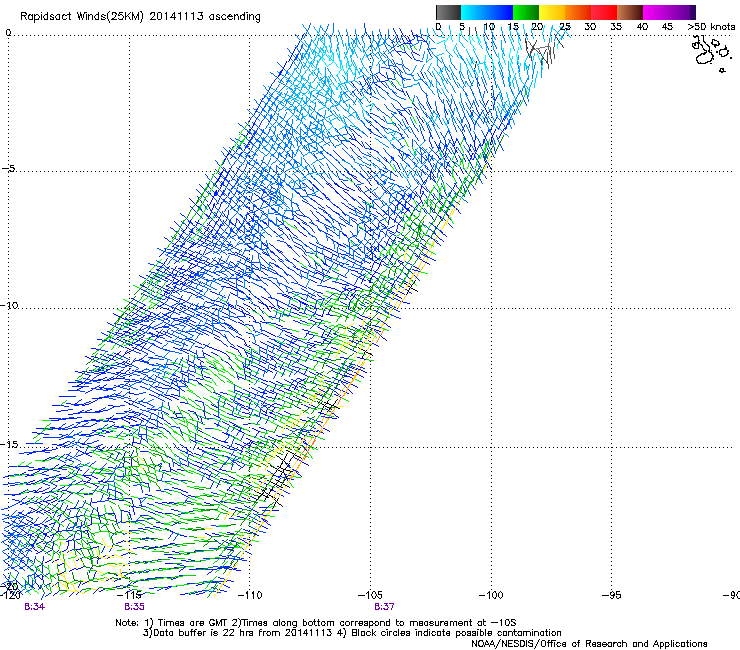Click the yellow 20-25 knots legend swatch
The image size is (740, 650).
click(x=552, y=12)
